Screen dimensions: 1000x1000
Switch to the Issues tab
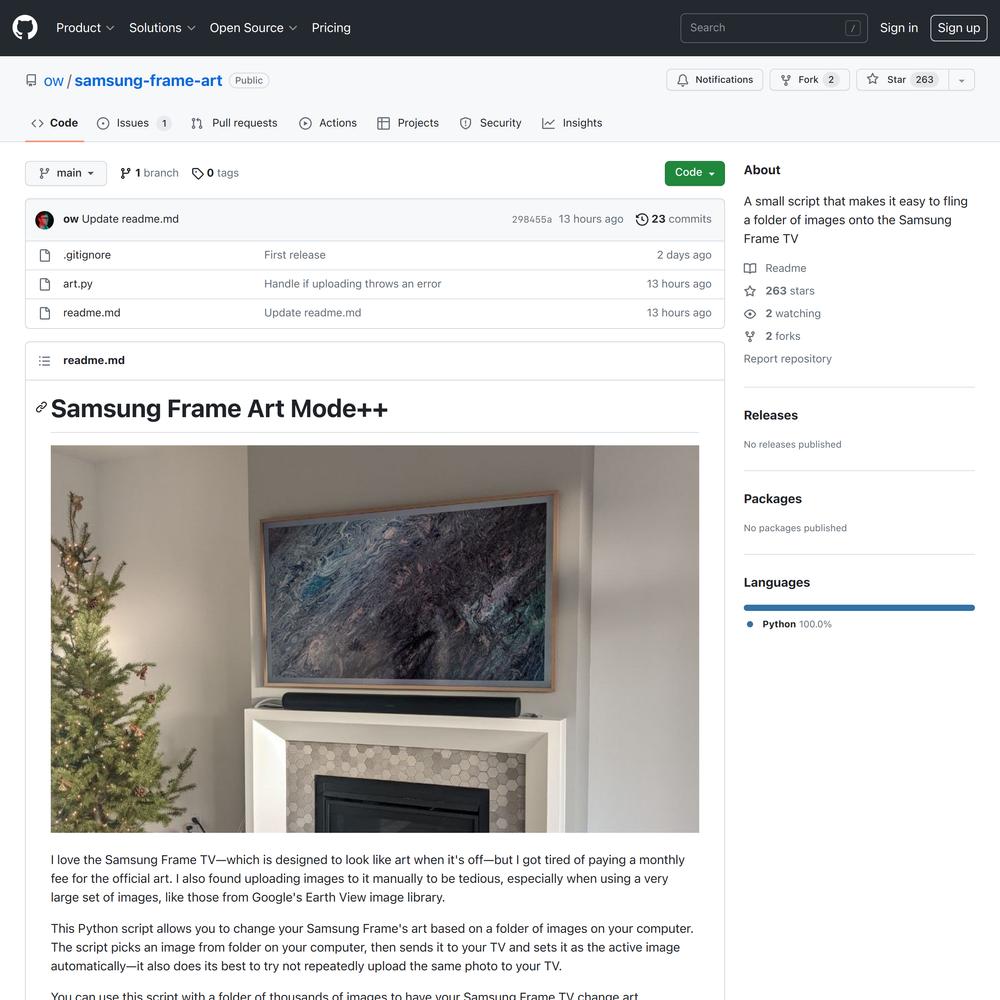click(134, 123)
